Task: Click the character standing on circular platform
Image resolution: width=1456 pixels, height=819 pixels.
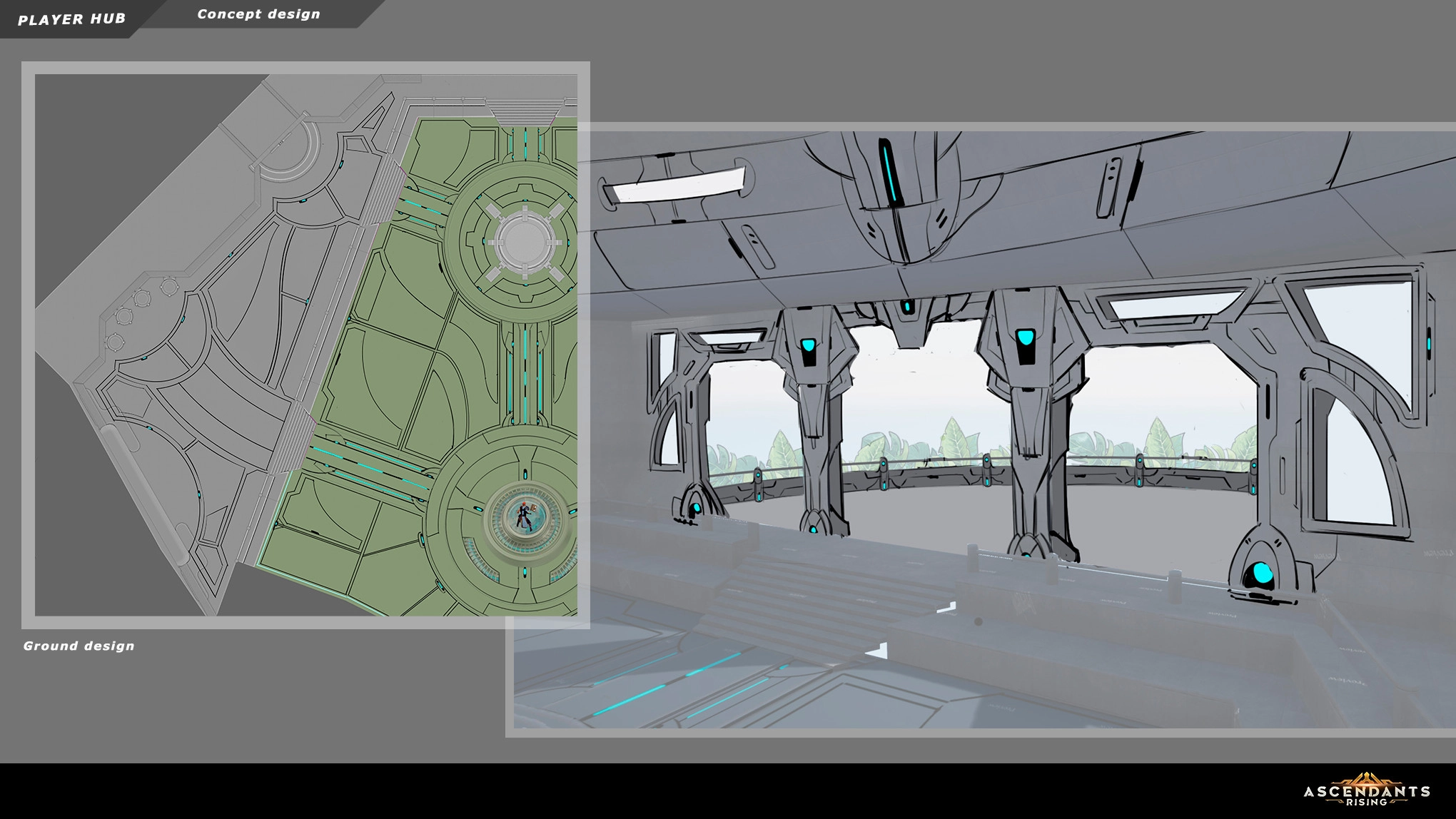Action: click(x=523, y=515)
